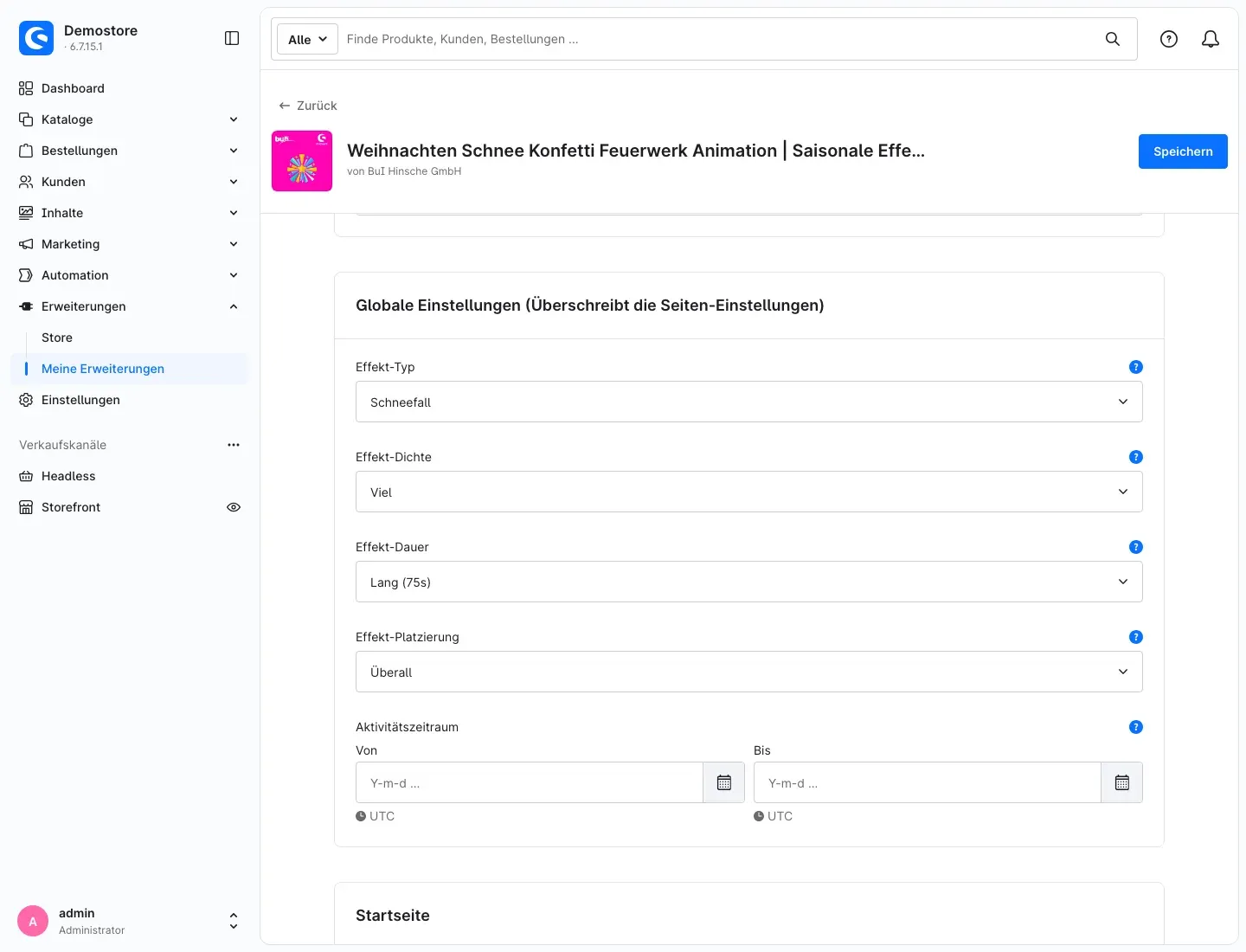
Task: Open the Storefront sales channel
Action: point(71,507)
